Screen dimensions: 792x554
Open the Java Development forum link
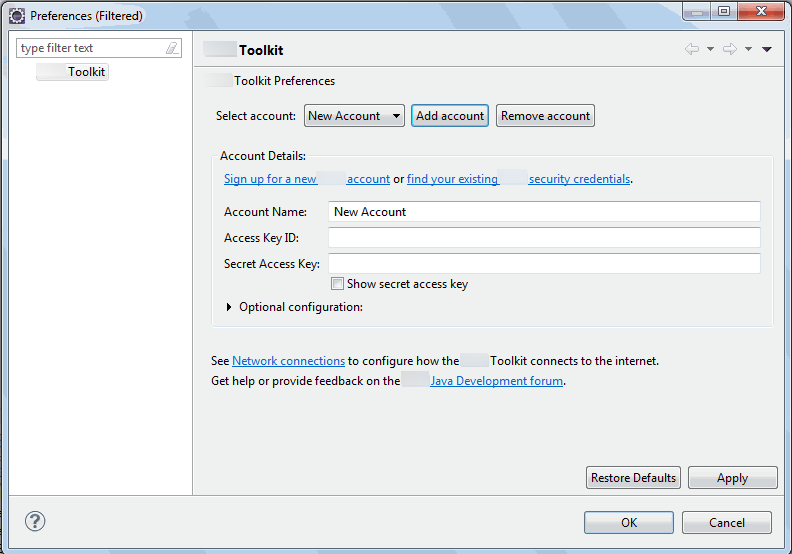[x=496, y=381]
